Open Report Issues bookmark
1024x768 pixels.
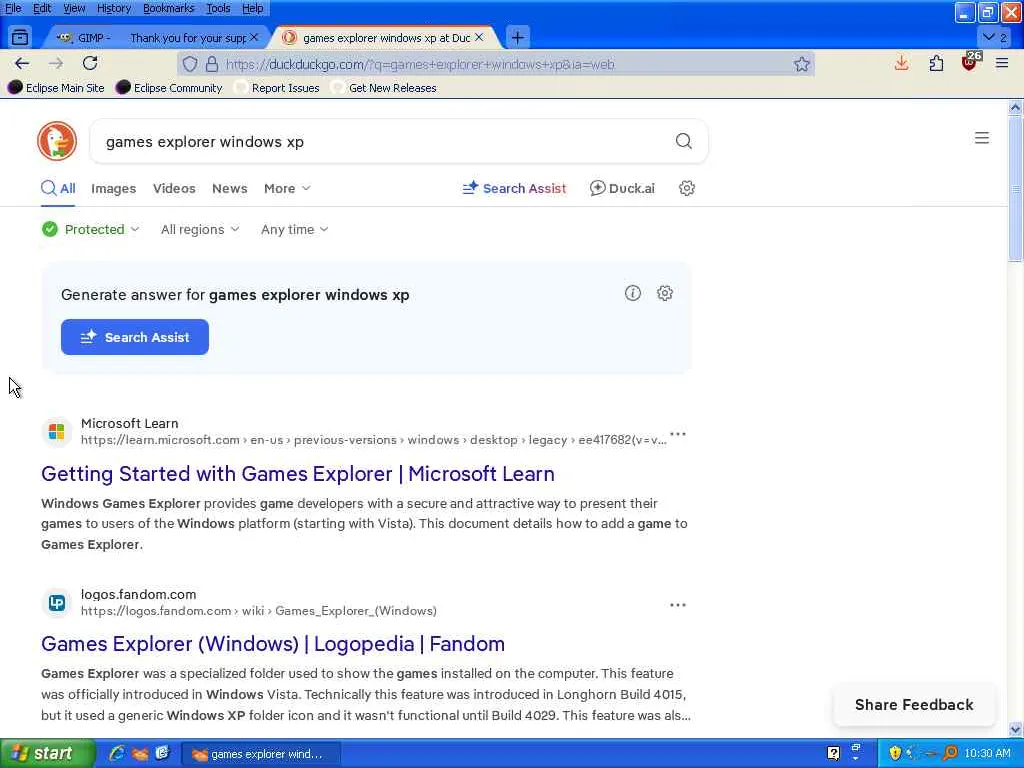278,88
